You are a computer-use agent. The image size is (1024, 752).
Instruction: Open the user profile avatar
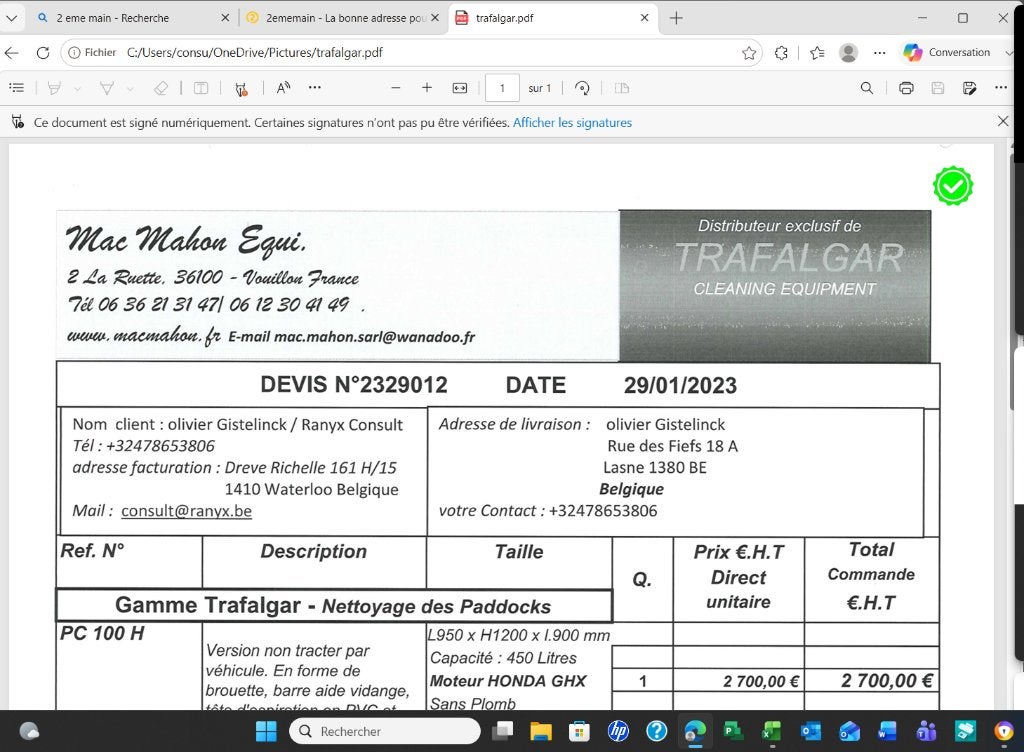[848, 53]
